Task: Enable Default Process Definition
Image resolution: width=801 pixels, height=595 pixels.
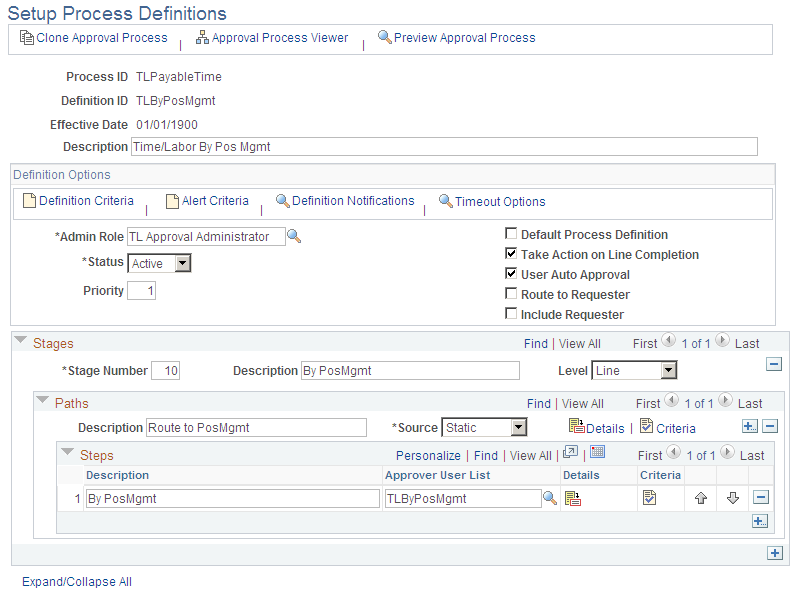Action: (x=511, y=234)
